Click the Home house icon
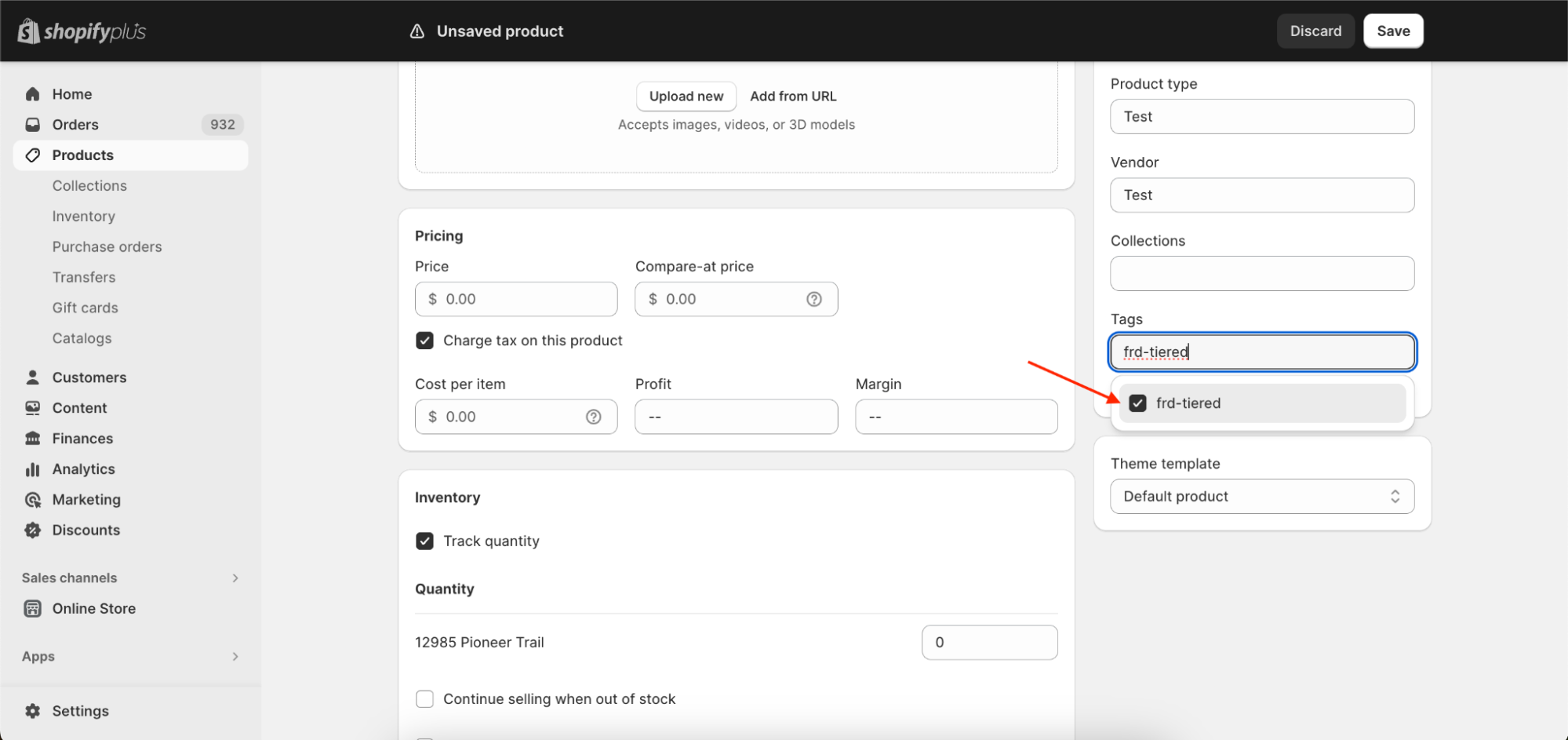Screen dimensions: 1568x740 33,94
